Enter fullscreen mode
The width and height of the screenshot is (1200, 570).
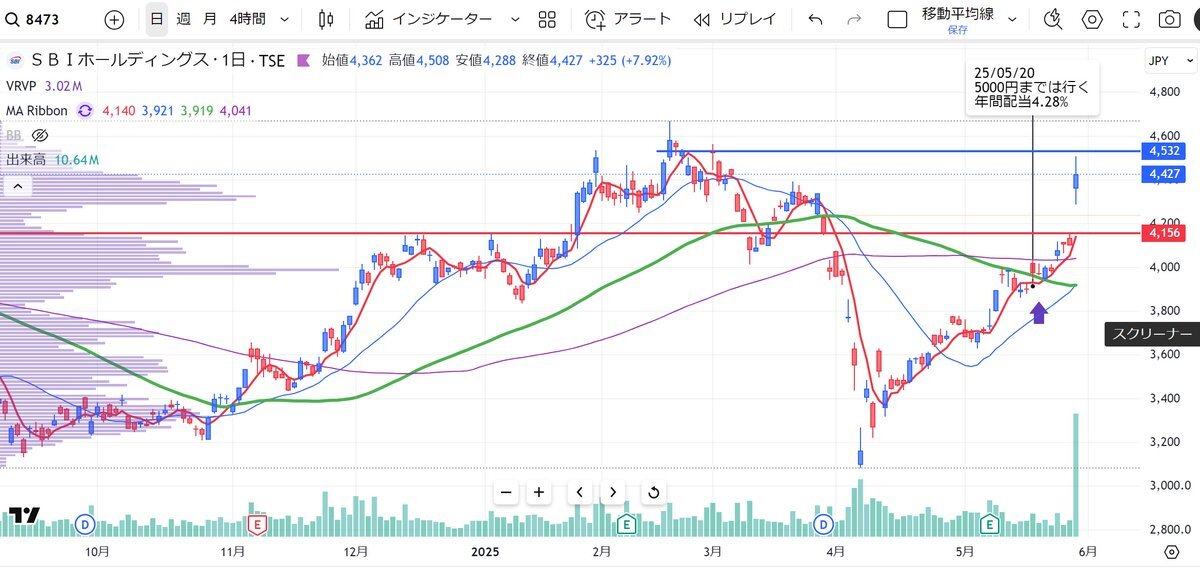1131,19
